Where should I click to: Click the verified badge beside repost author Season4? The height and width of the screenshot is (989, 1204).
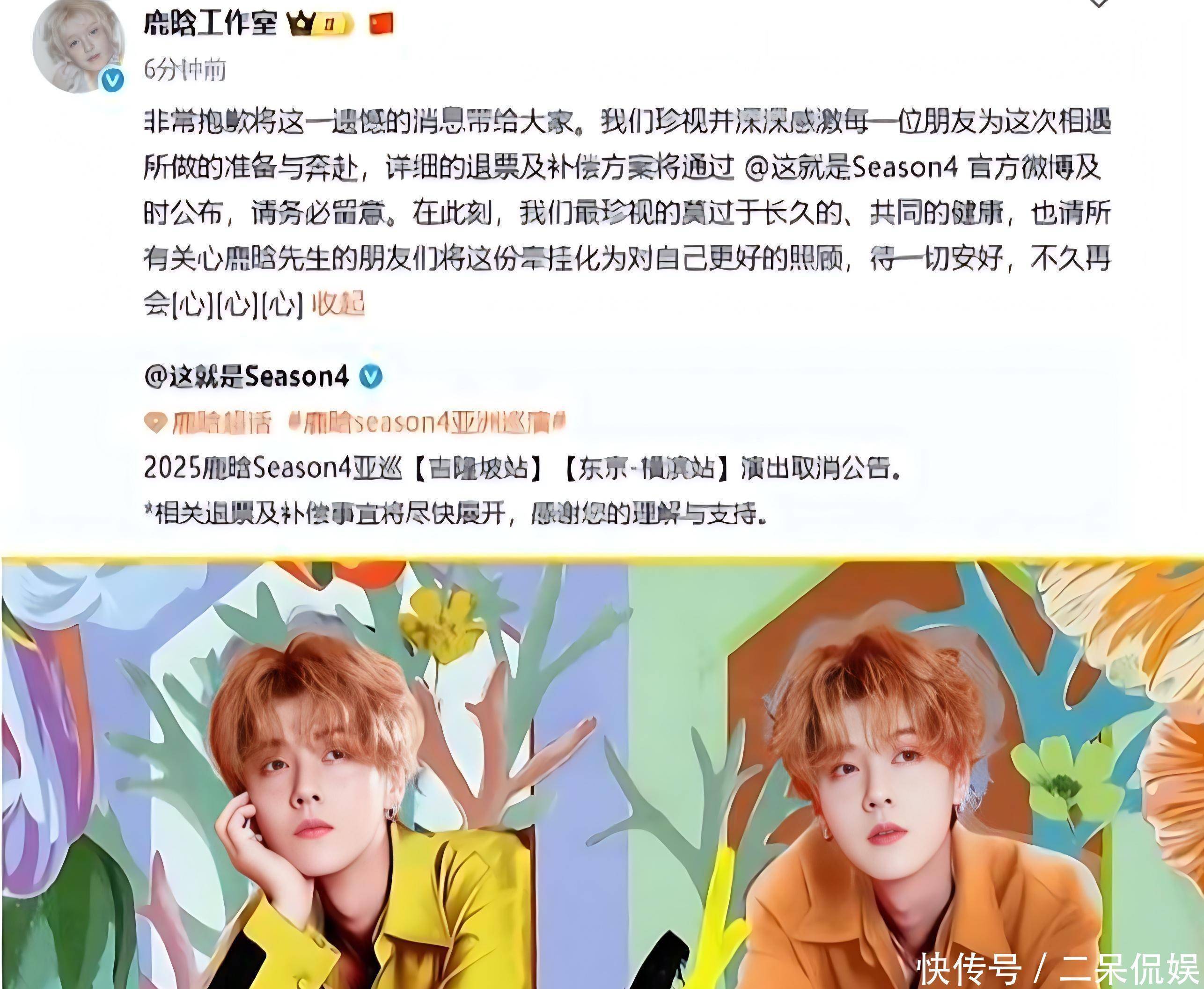coord(371,377)
